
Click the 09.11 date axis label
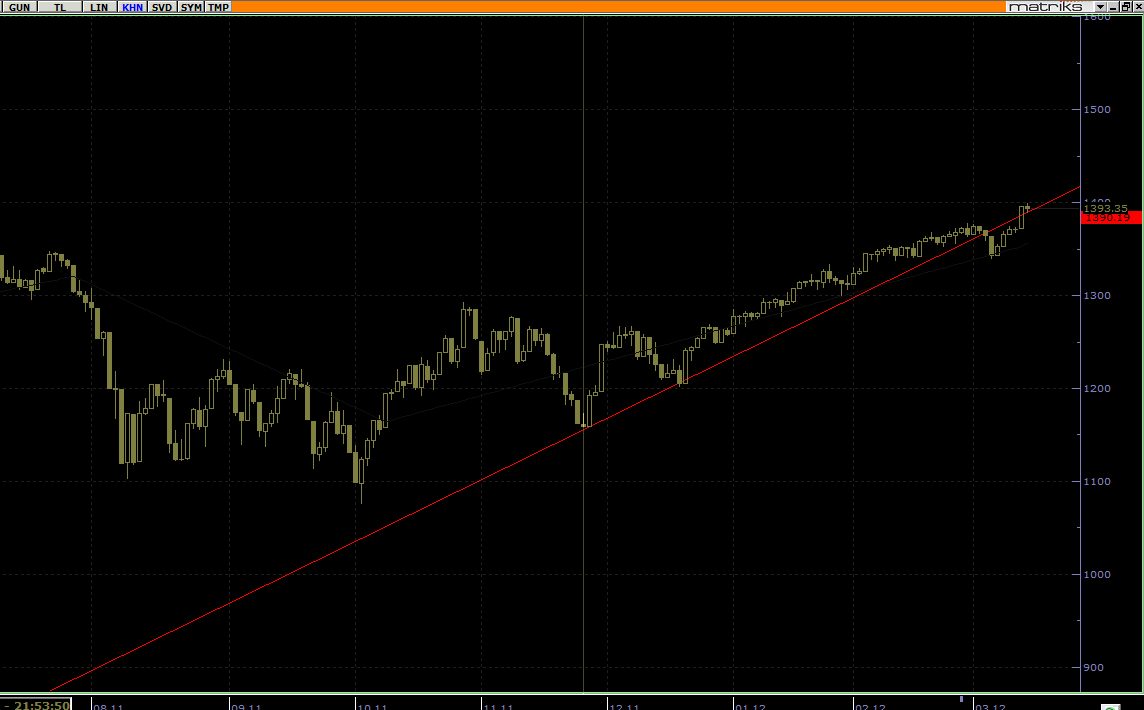246,706
